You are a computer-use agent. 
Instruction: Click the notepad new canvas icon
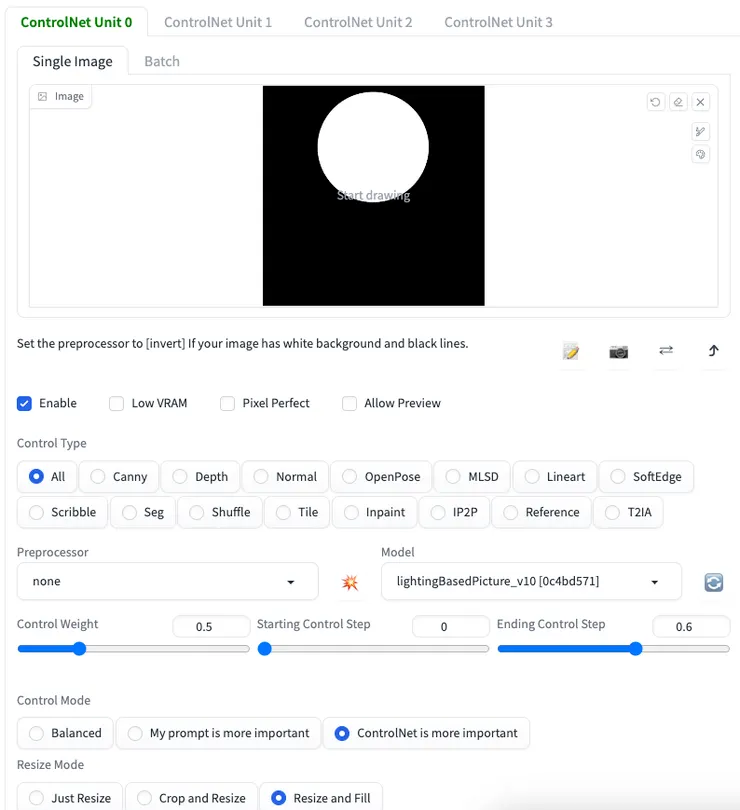tap(571, 351)
